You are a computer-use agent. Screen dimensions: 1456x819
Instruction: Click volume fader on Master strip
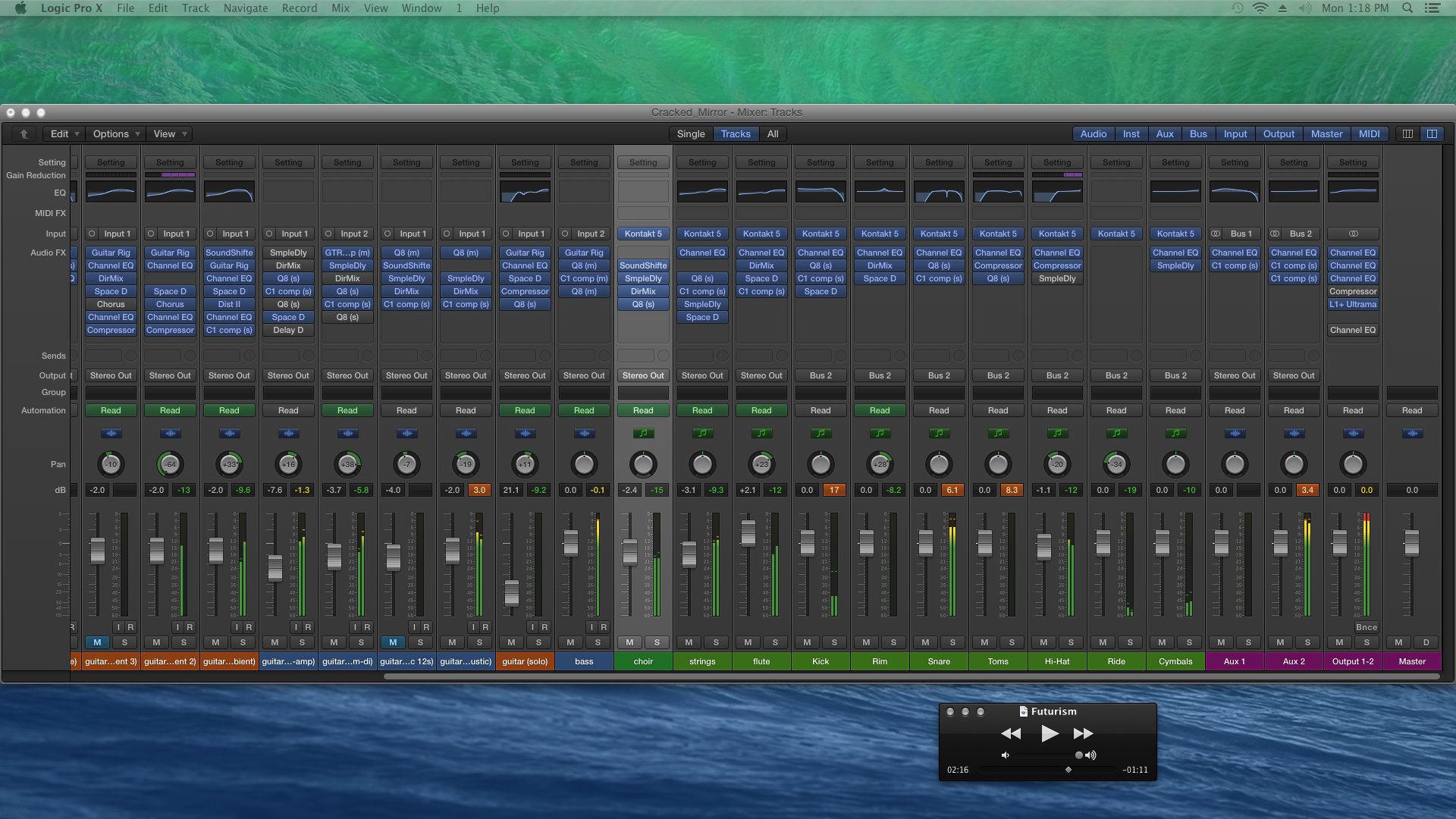pyautogui.click(x=1411, y=543)
